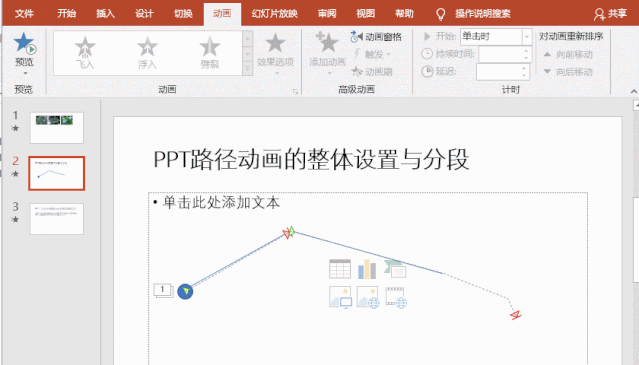Click the 单击此处添加文本 placeholder text
Viewport: 639px width, 365px height.
coord(221,202)
